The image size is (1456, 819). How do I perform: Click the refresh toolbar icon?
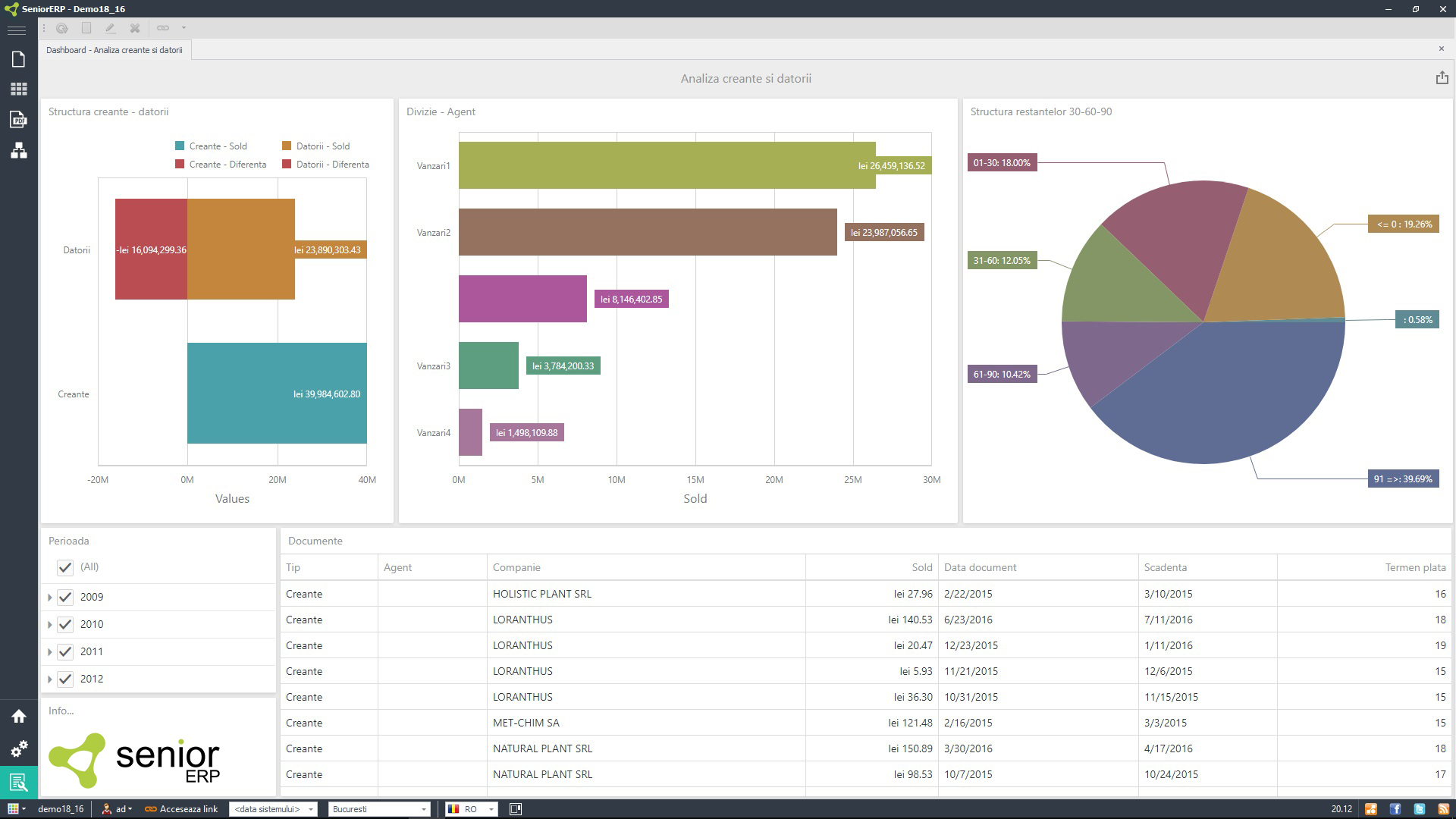62,28
